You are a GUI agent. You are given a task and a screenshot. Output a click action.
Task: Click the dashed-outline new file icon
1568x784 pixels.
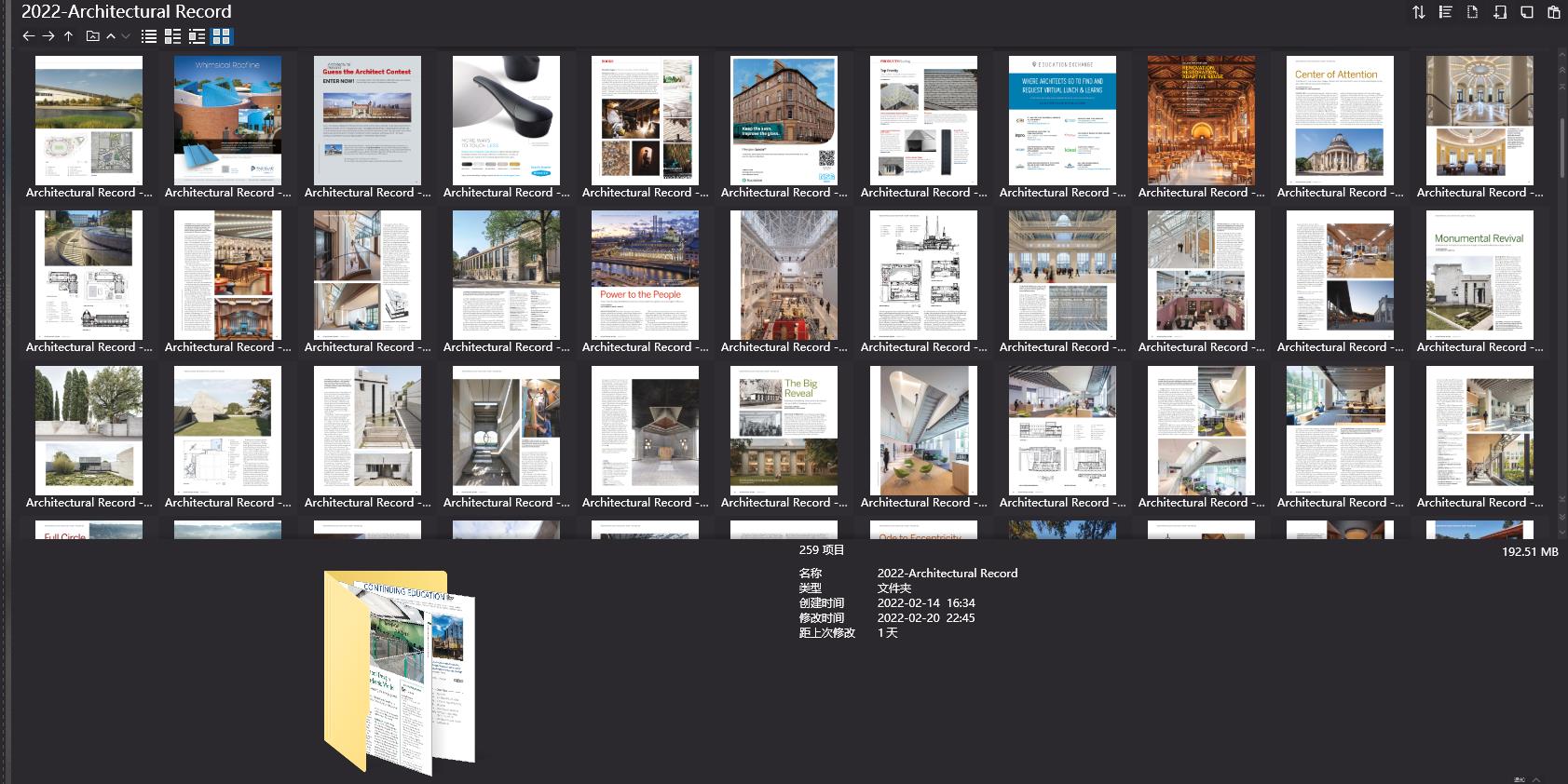pos(1473,12)
